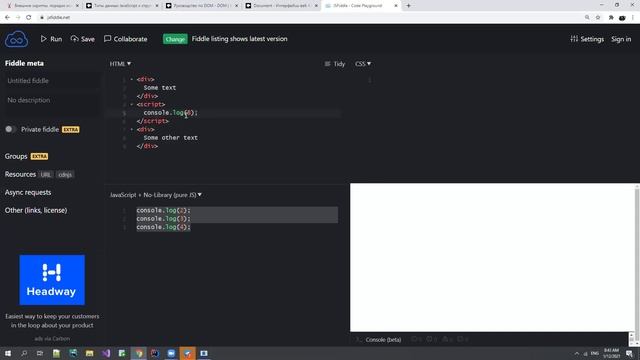Click the cdnjs tag next to Resources

click(x=65, y=175)
